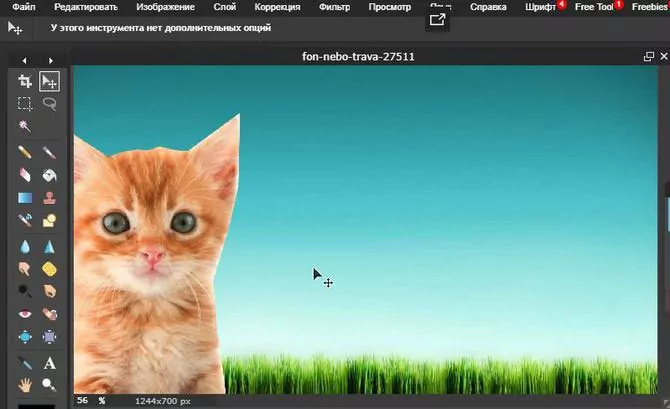The height and width of the screenshot is (409, 670).
Task: Open the Freebies link
Action: 650,7
